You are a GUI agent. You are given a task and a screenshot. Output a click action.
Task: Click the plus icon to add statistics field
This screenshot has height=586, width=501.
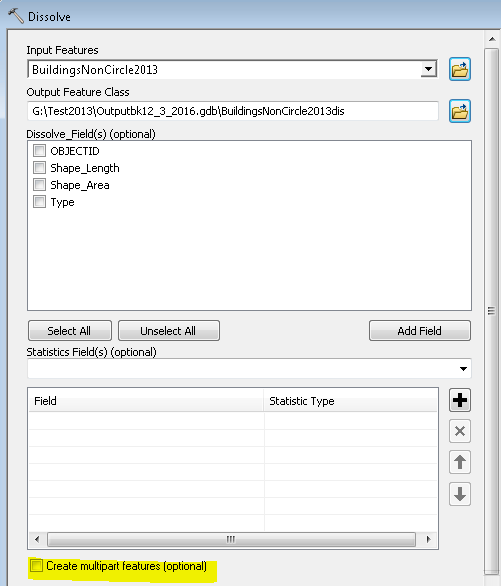460,400
